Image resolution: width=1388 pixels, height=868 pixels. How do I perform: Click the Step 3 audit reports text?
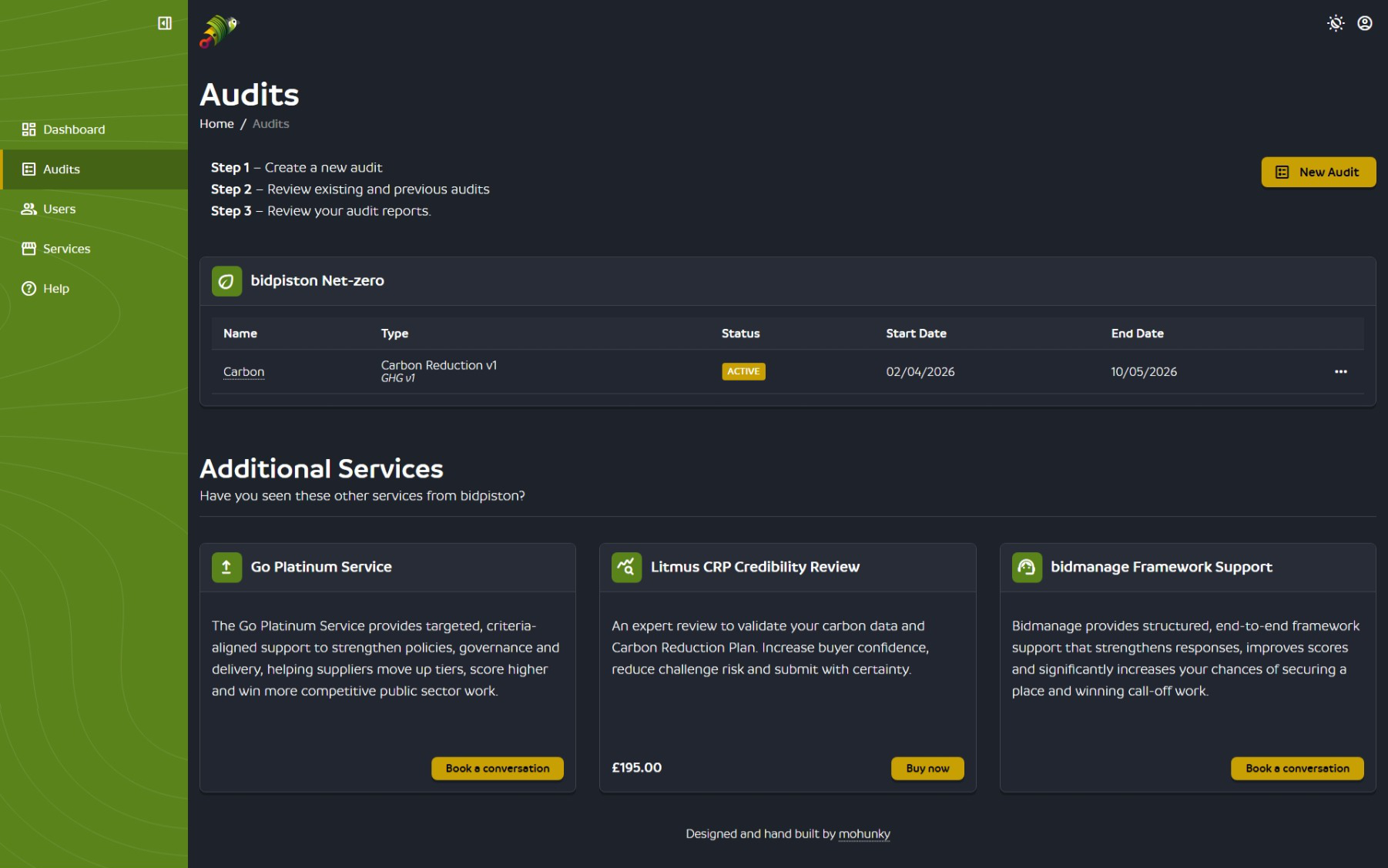(x=321, y=211)
